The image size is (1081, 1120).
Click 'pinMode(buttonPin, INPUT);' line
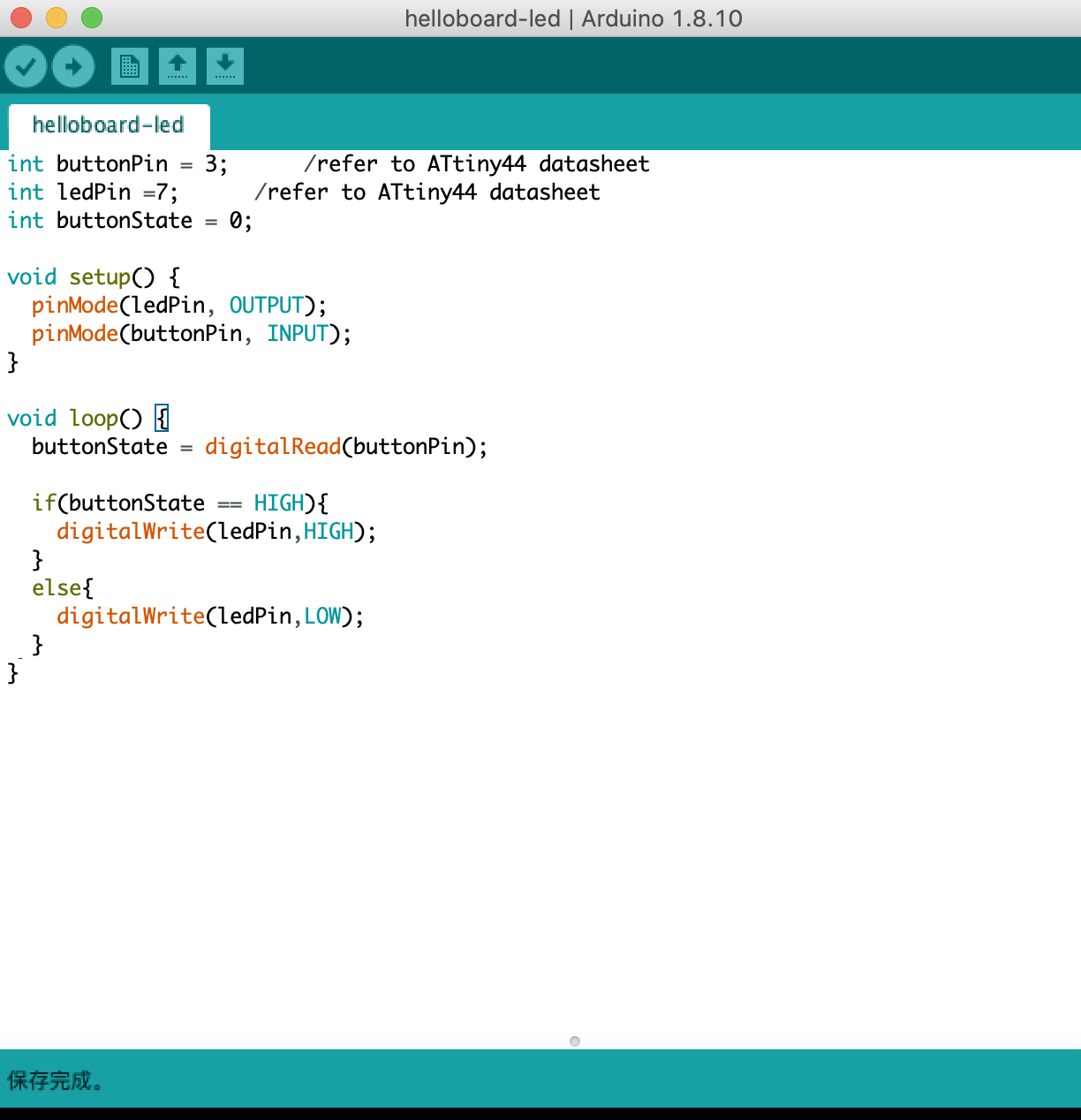[192, 334]
